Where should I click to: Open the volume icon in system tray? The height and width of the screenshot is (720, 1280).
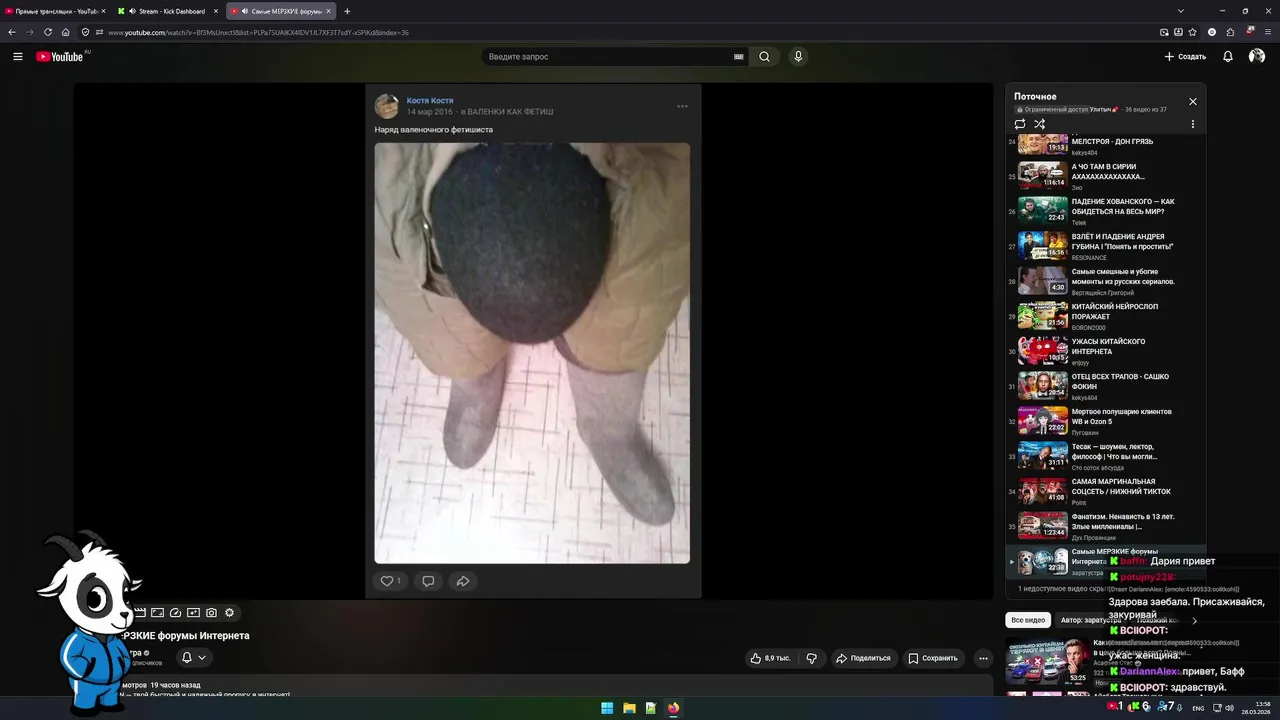pos(1230,708)
